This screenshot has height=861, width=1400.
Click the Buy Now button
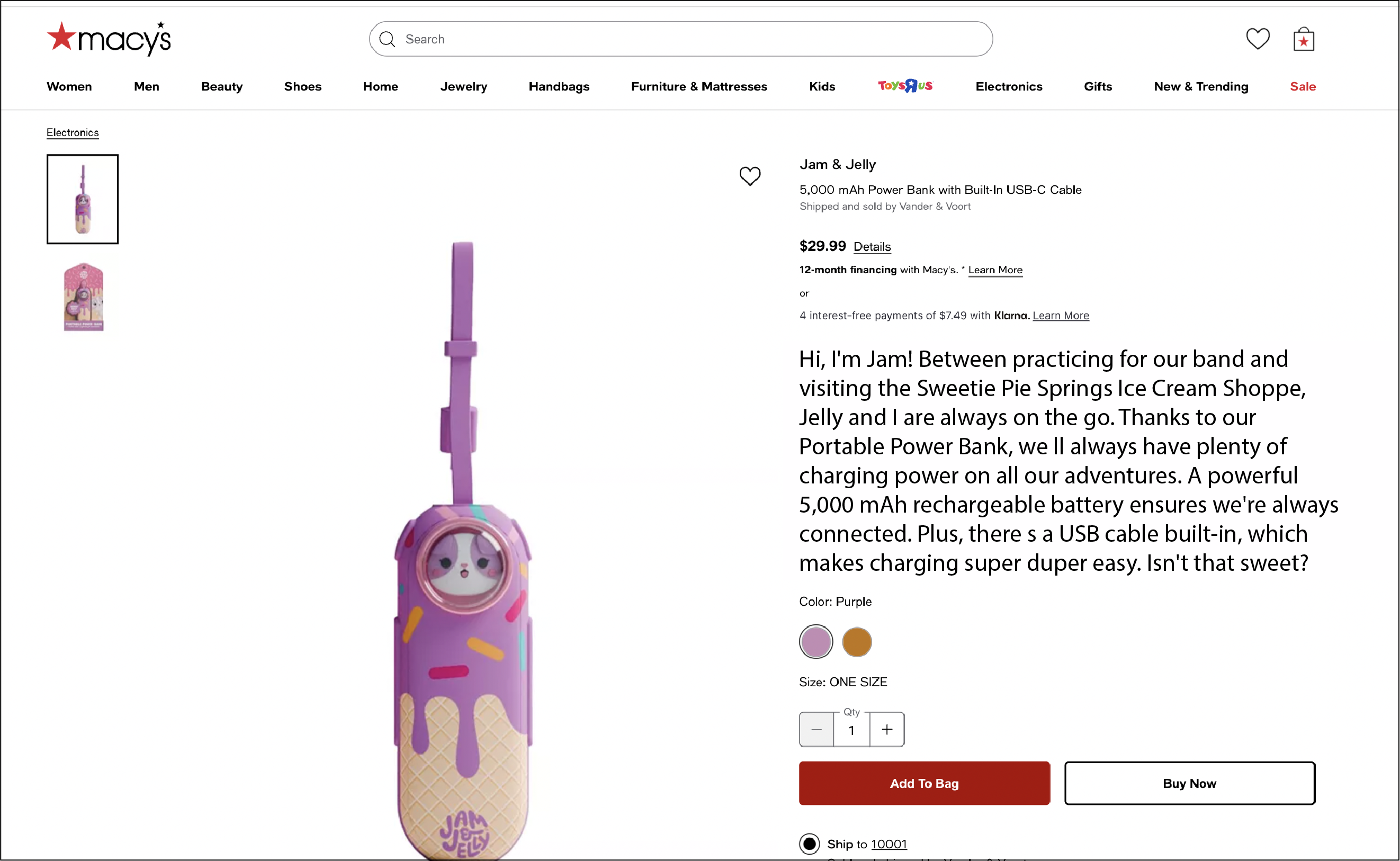[1189, 783]
